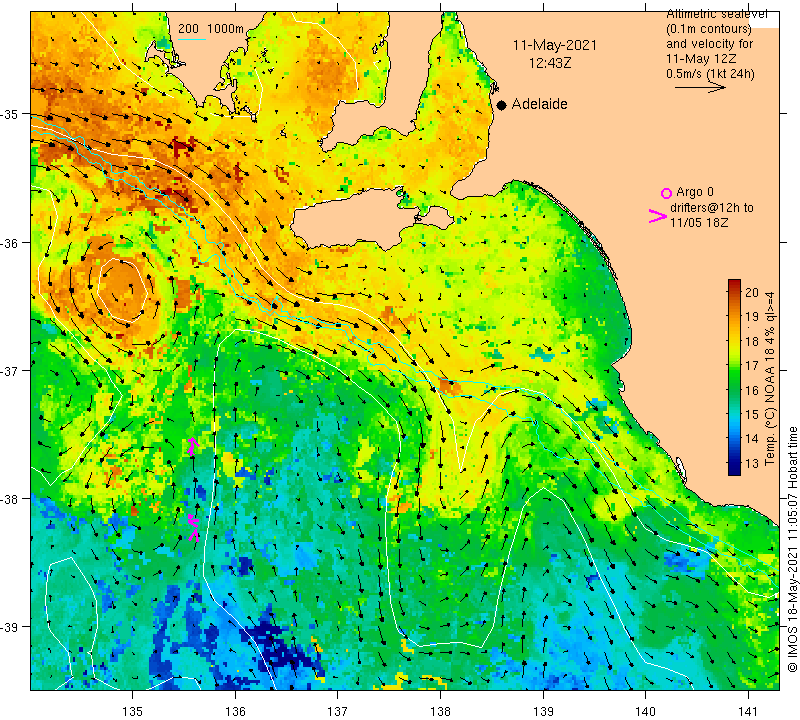Click the color bar label 14
This screenshot has width=800, height=720.
pyautogui.click(x=752, y=438)
